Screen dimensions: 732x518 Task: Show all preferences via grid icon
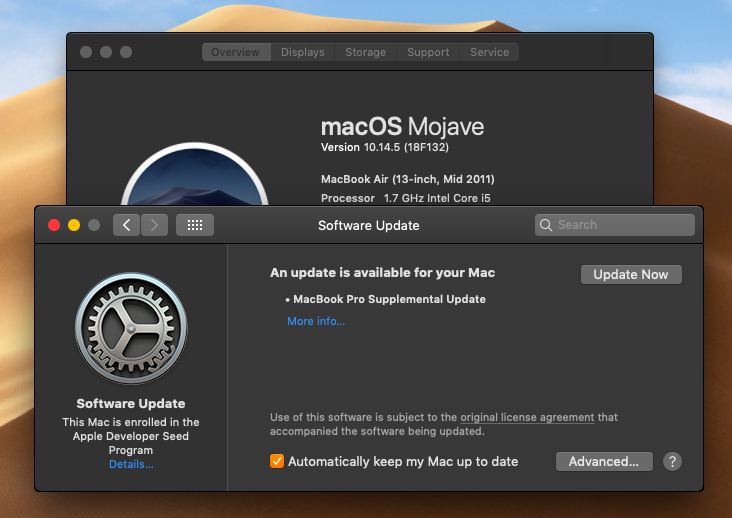click(x=195, y=225)
